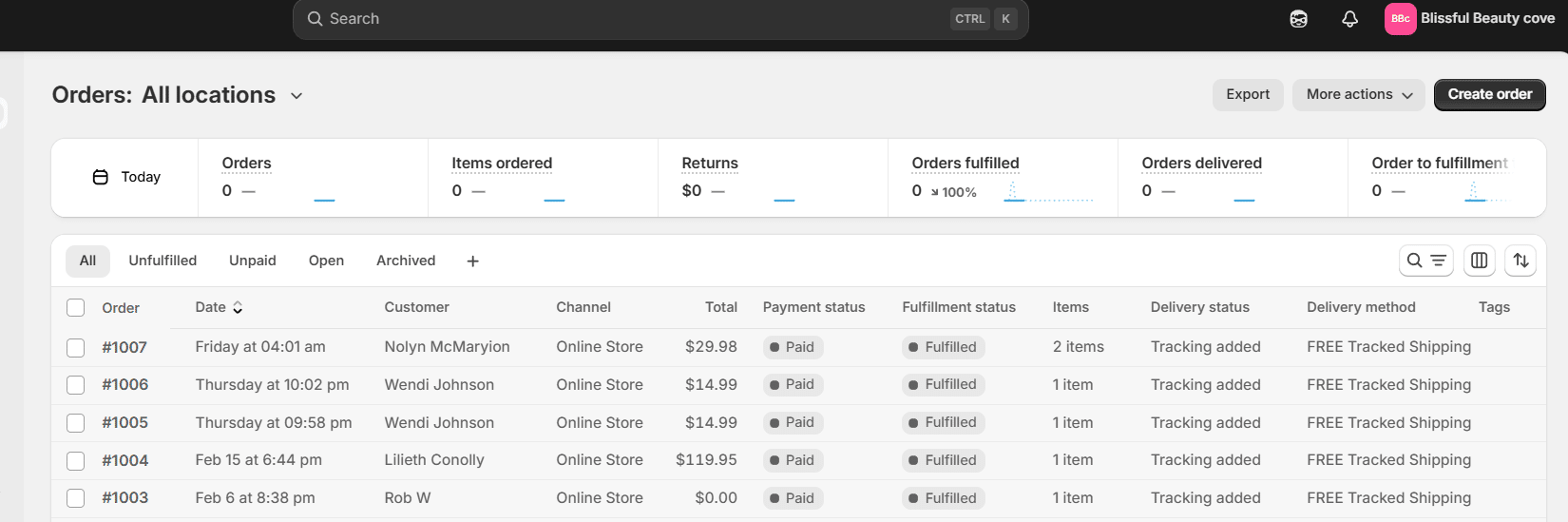This screenshot has width=1568, height=522.
Task: Switch to the Unfulfilled tab
Action: pos(163,261)
